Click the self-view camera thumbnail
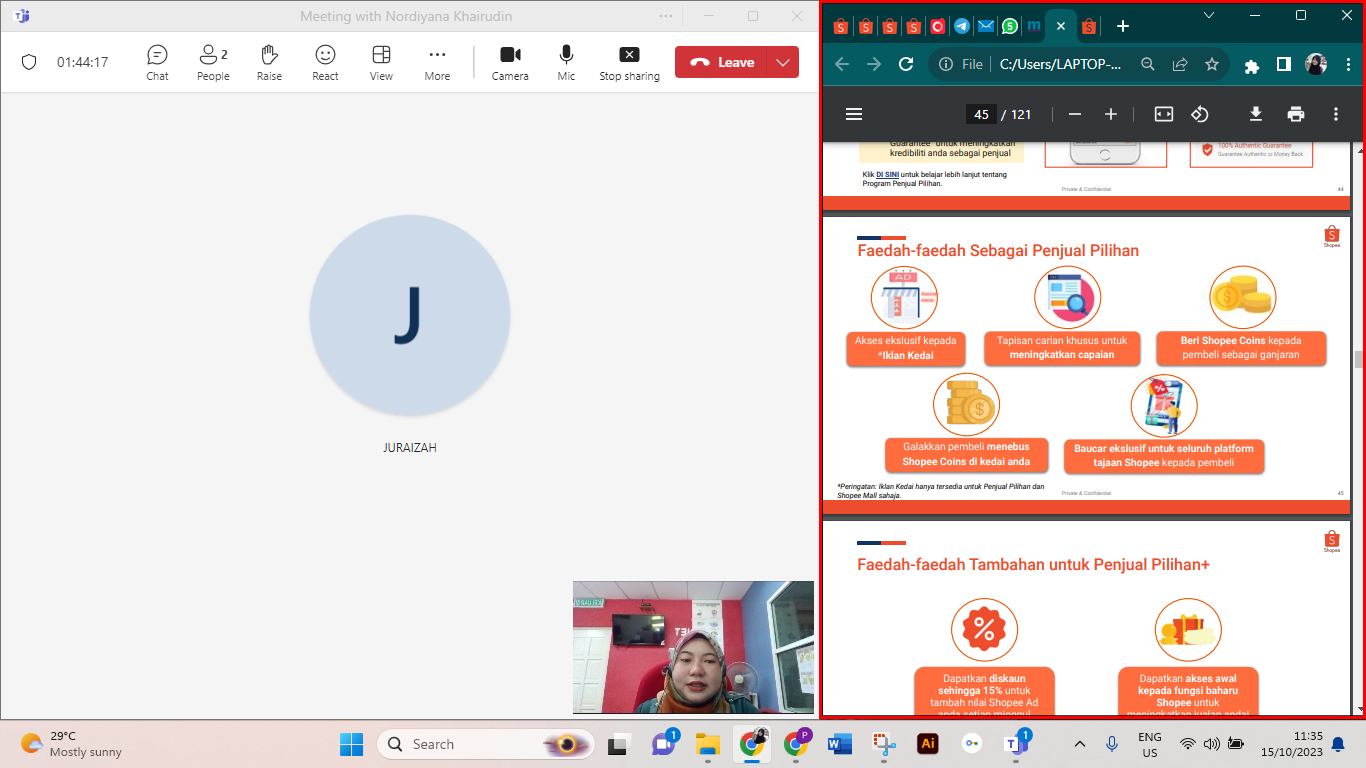Viewport: 1366px width, 768px height. (693, 647)
